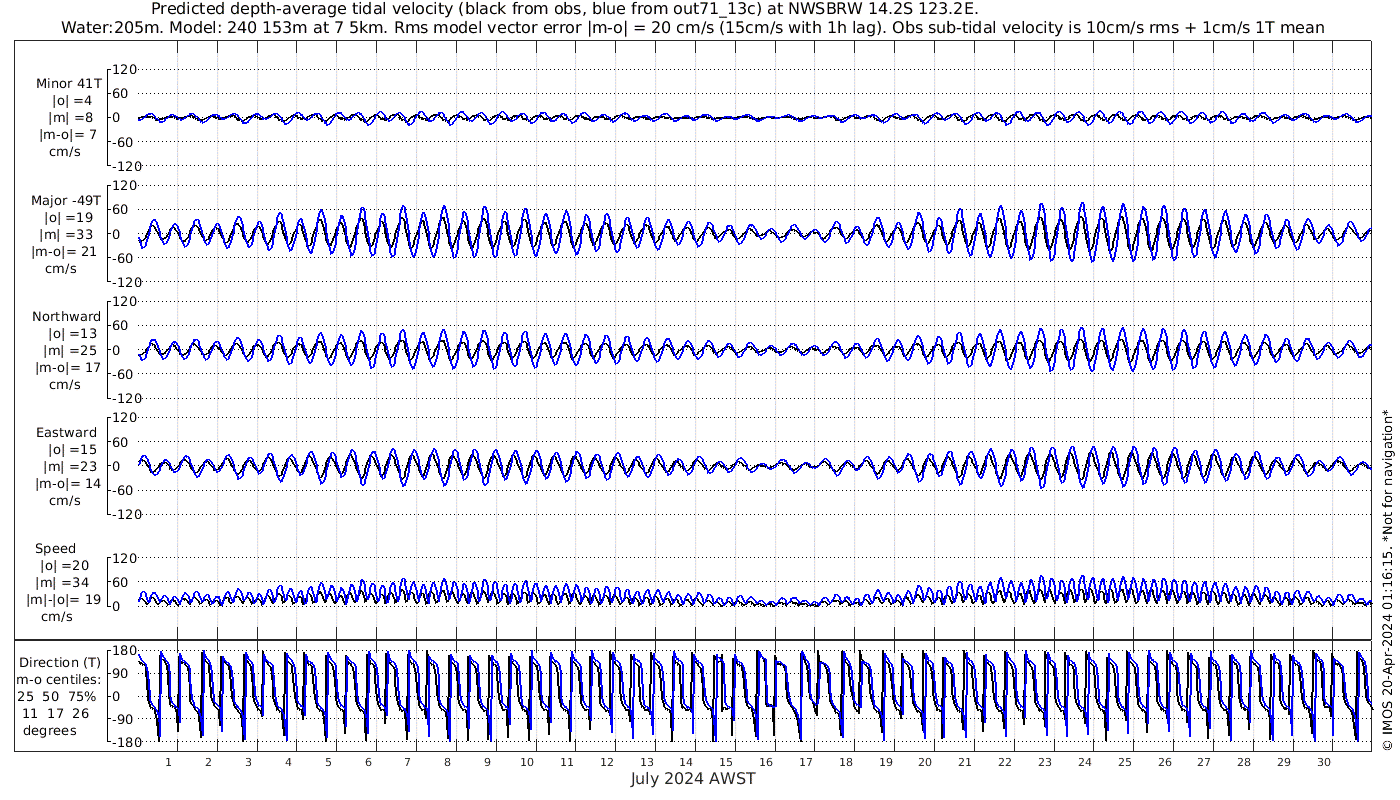Click date tick '5' on the x-axis
The image size is (1400, 800).
pyautogui.click(x=328, y=762)
